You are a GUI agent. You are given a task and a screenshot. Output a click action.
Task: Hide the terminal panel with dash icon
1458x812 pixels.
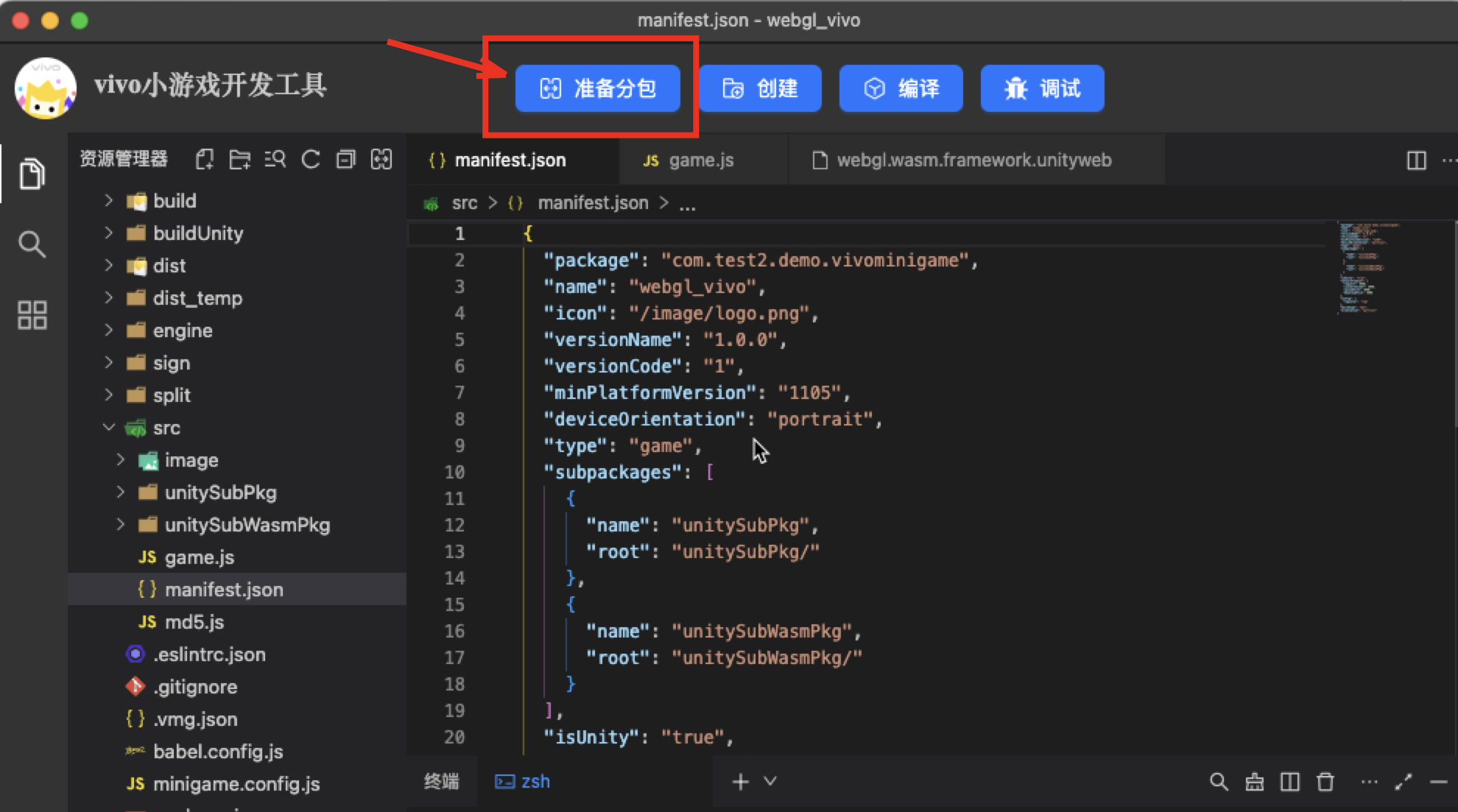pyautogui.click(x=1438, y=782)
